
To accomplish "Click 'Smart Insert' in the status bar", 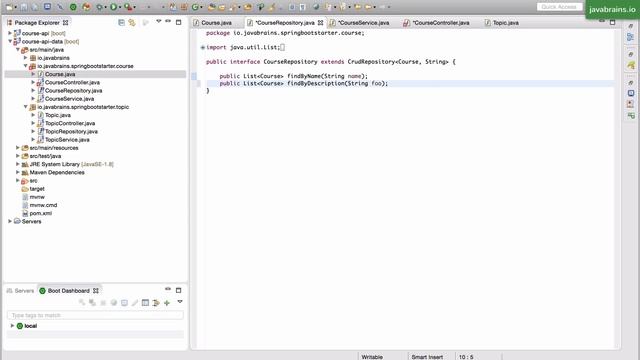I will [427, 357].
